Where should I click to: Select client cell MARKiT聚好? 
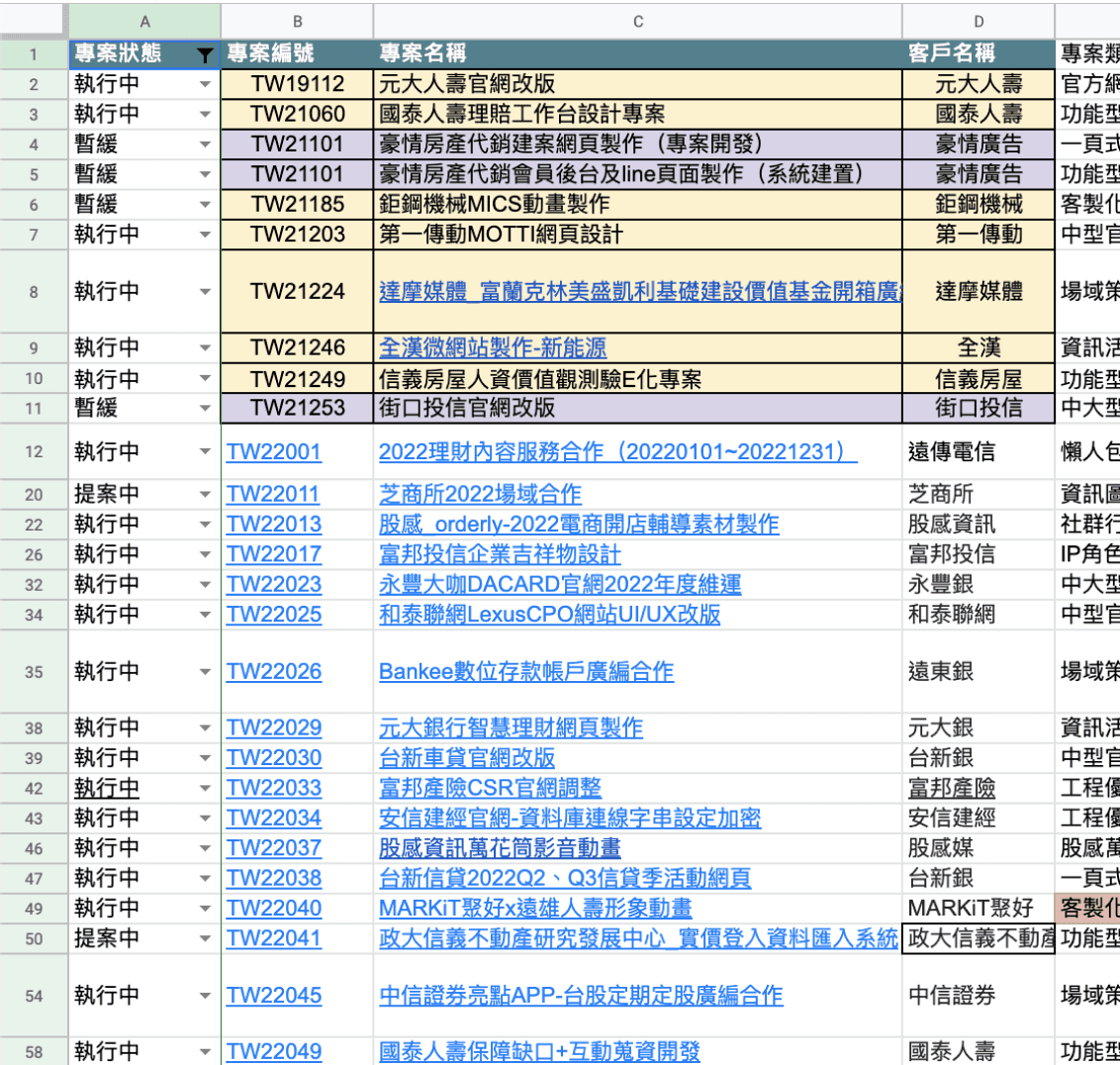coord(979,909)
